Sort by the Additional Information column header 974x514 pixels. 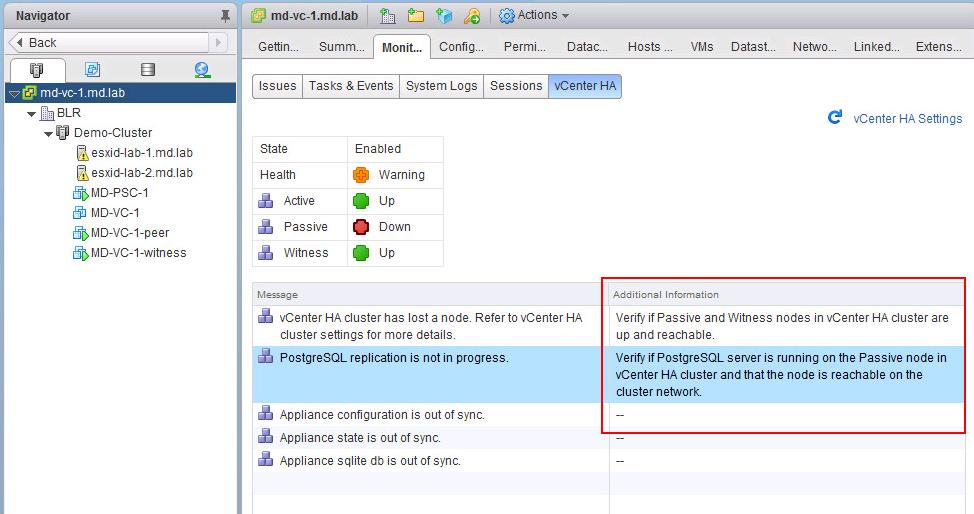tap(786, 295)
